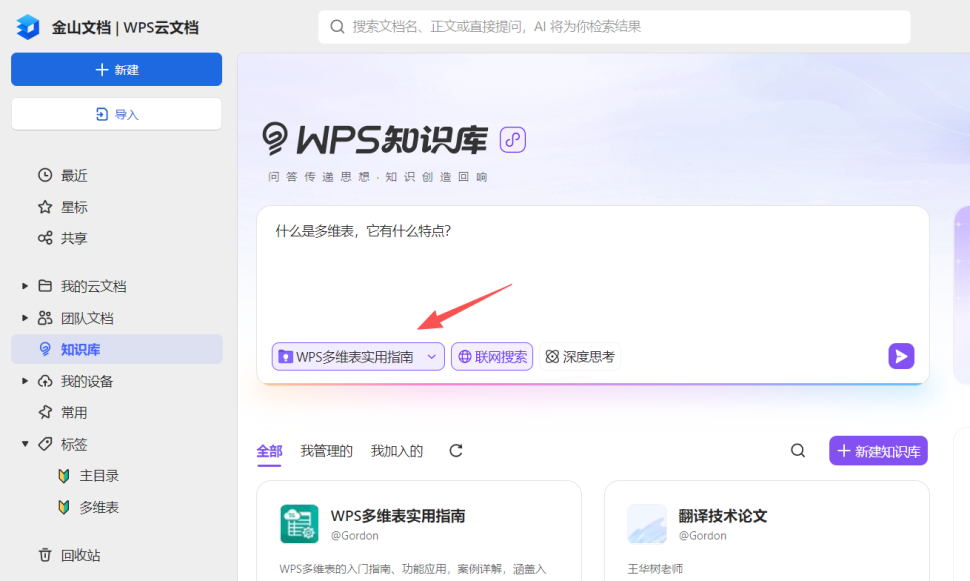Switch to the 我加入的 tab
This screenshot has height=581, width=970.
tap(397, 451)
